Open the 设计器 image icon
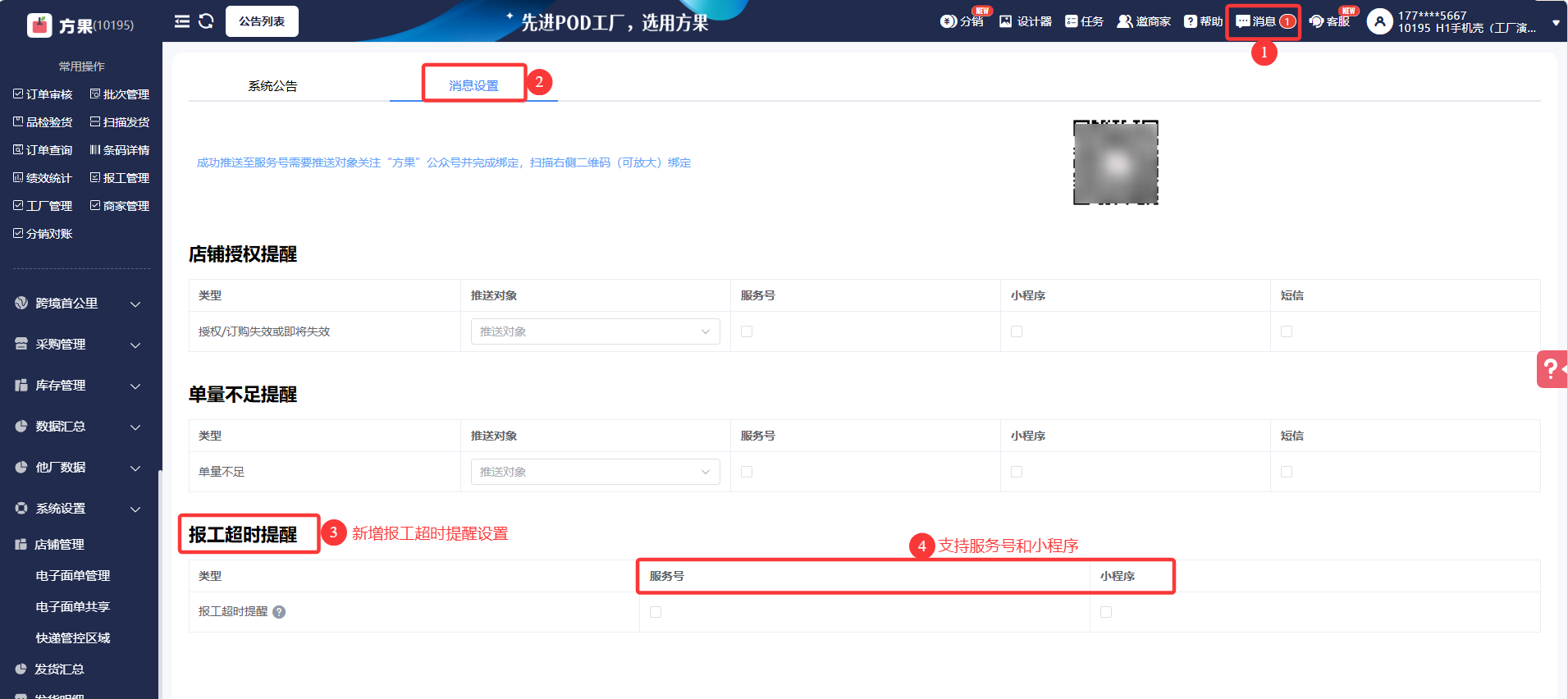 (x=1006, y=21)
